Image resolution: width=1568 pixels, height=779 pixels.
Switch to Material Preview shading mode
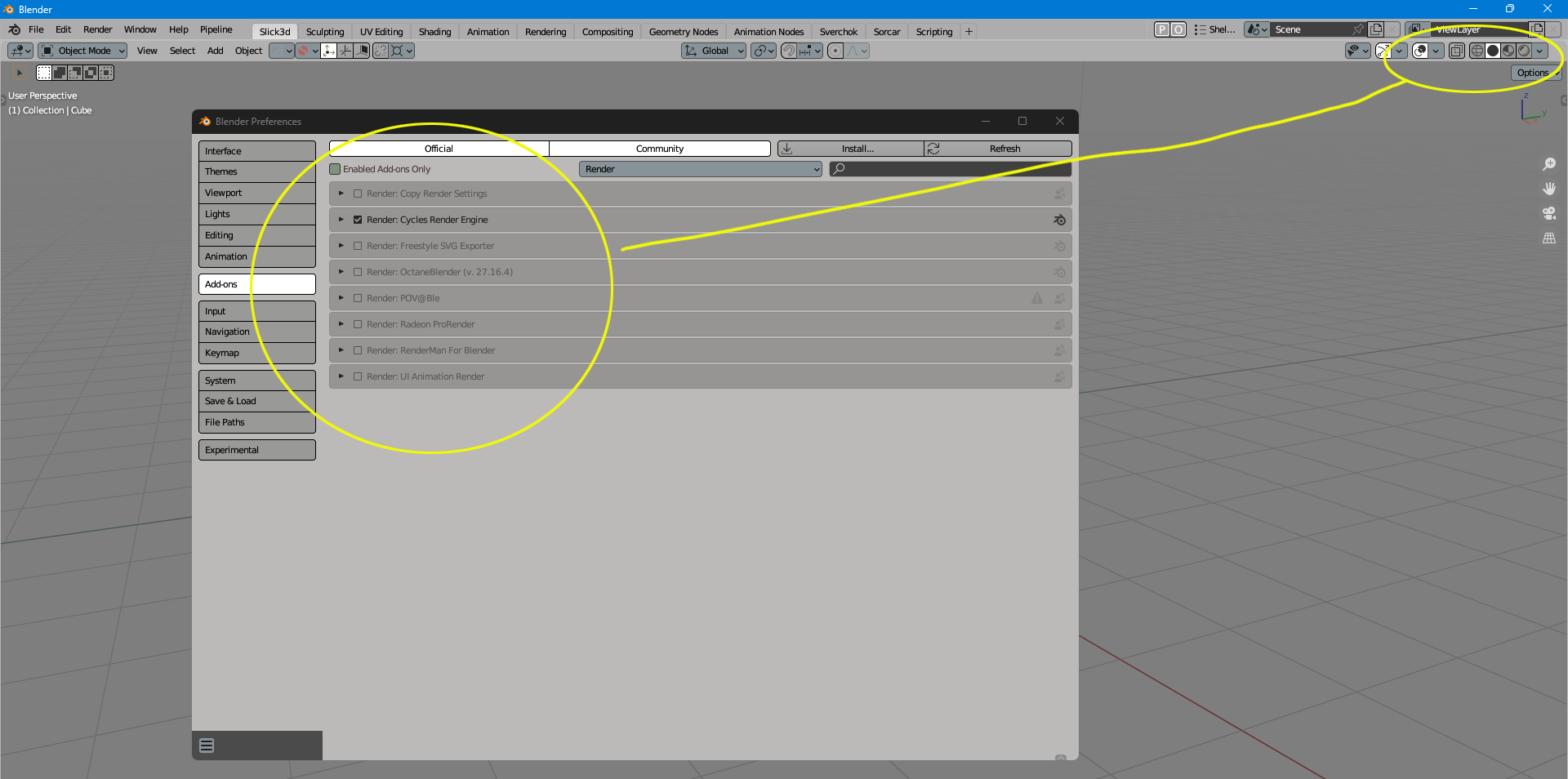[x=1508, y=51]
